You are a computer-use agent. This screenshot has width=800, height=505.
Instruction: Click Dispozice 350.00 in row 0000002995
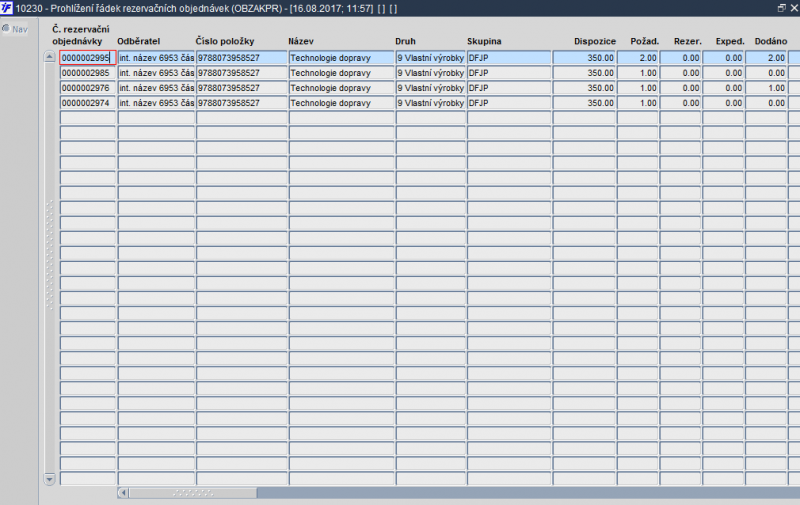[584, 58]
